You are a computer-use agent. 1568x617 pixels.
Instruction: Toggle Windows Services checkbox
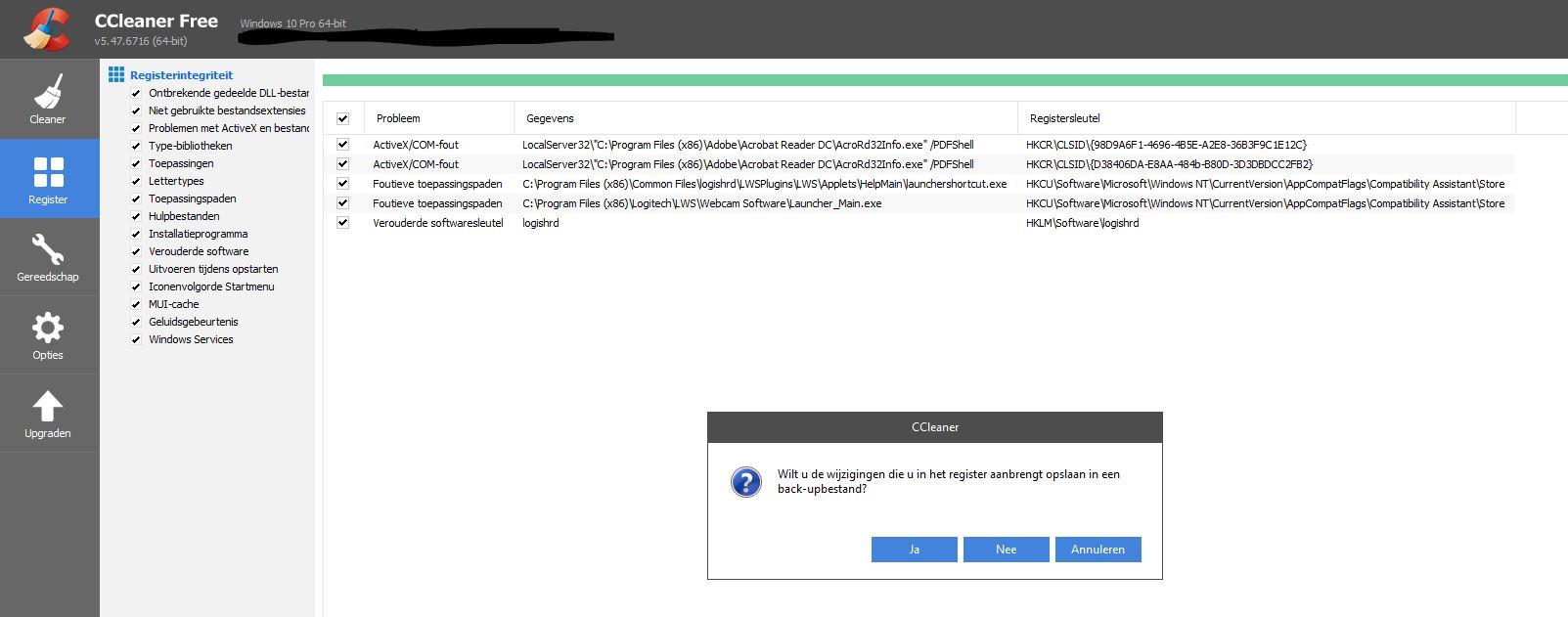coord(136,340)
